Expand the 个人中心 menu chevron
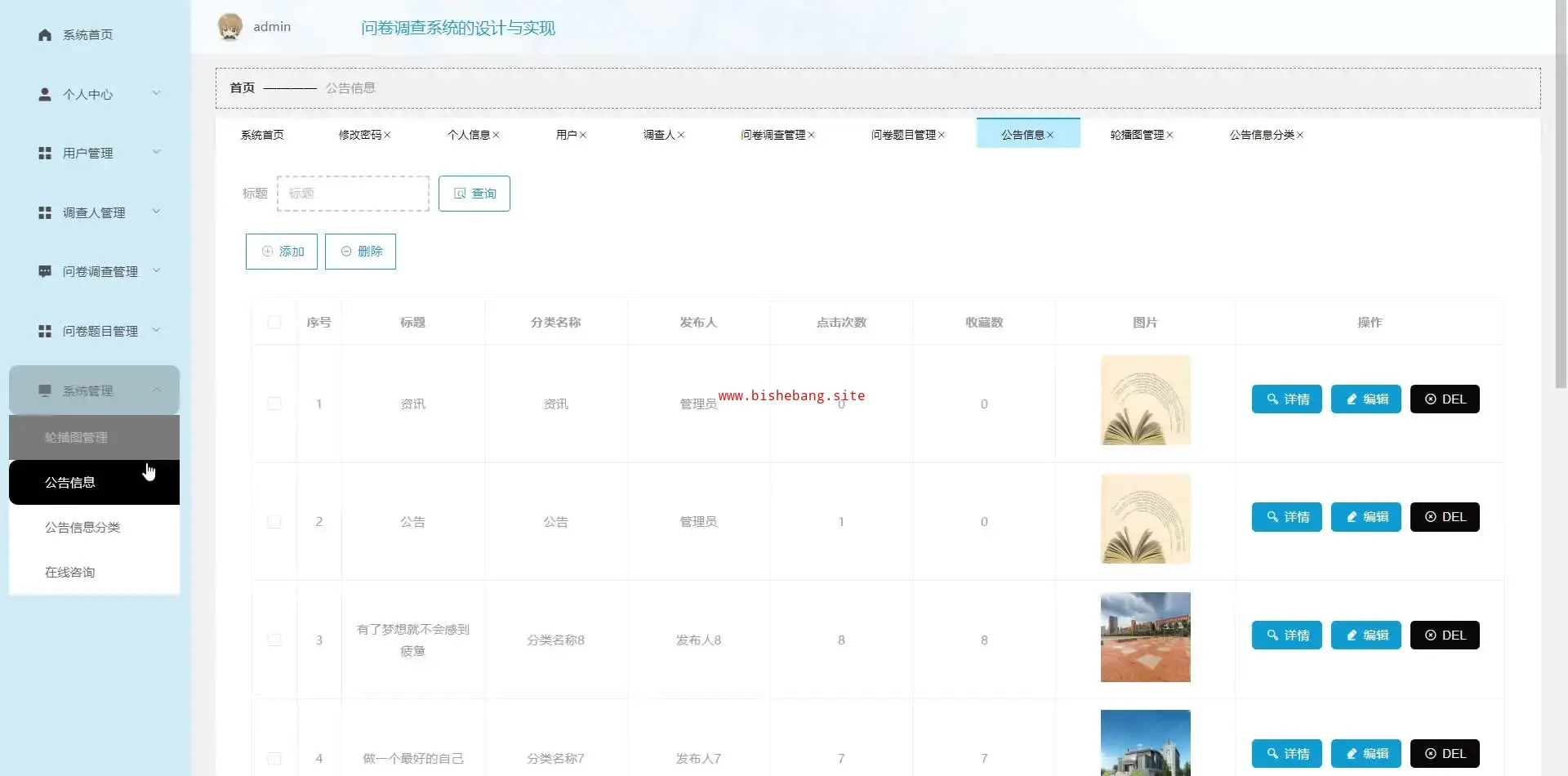Screen dimensions: 1568x776 coord(157,94)
